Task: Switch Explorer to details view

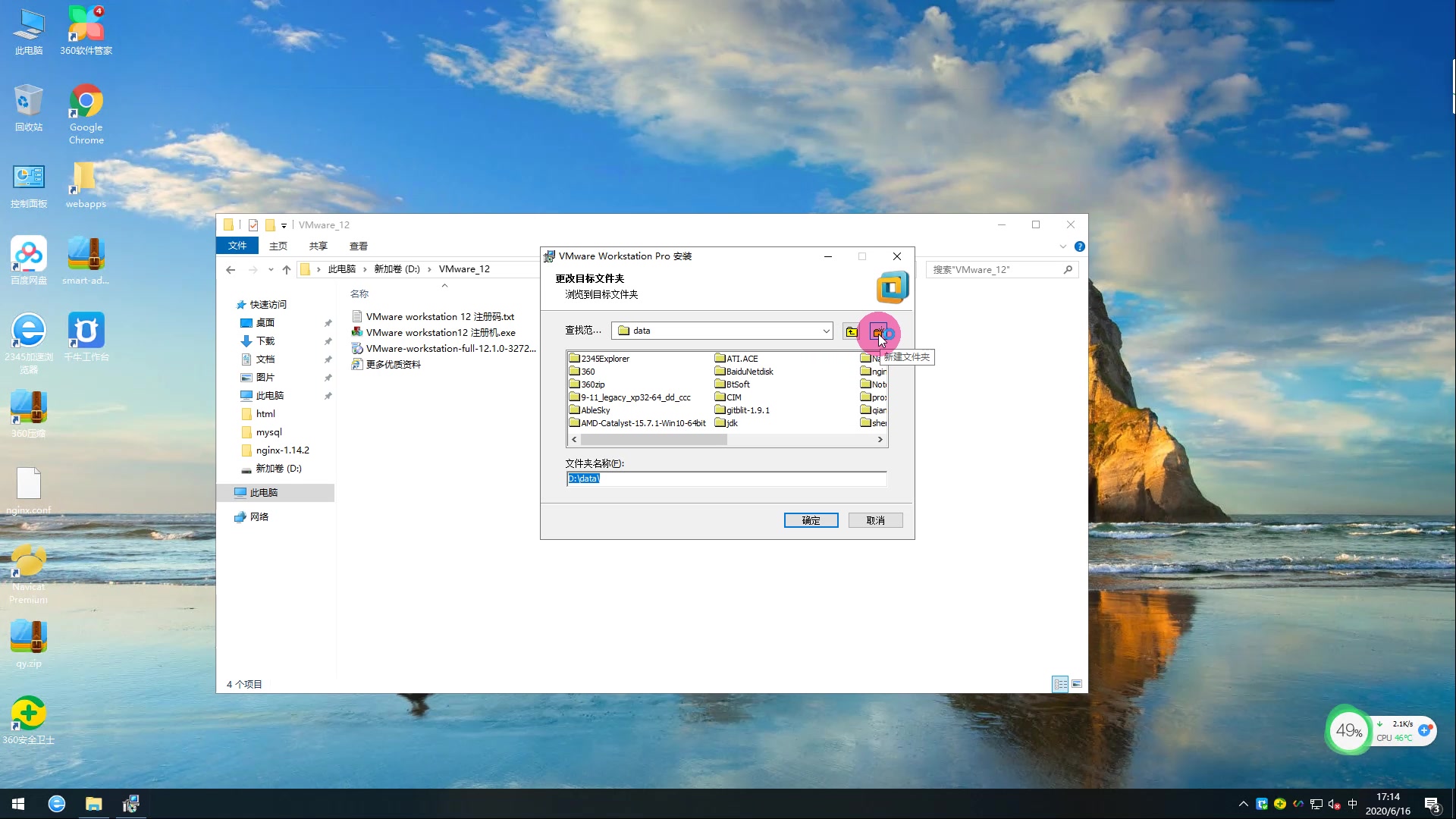Action: [x=1060, y=684]
